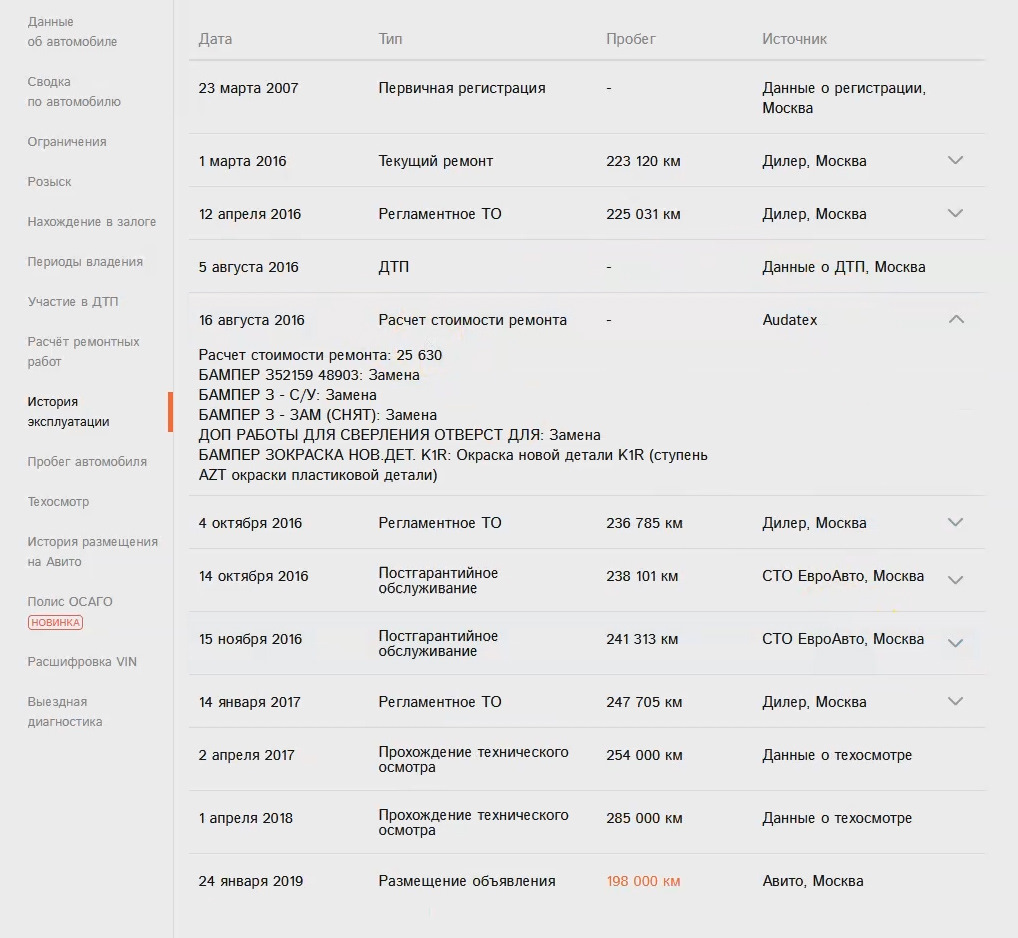Open Полис ОСАГО marked Новинка
The width and height of the screenshot is (1018, 938).
click(x=70, y=602)
